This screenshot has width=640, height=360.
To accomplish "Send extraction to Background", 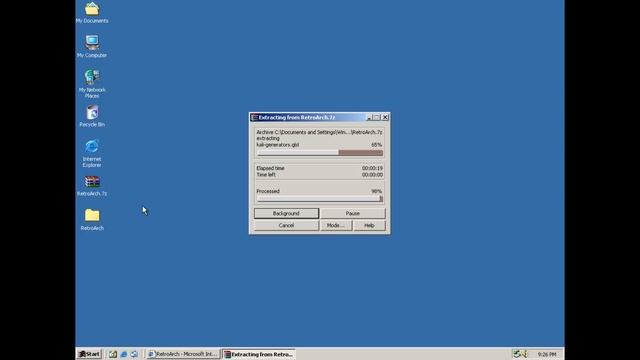I will [x=286, y=213].
